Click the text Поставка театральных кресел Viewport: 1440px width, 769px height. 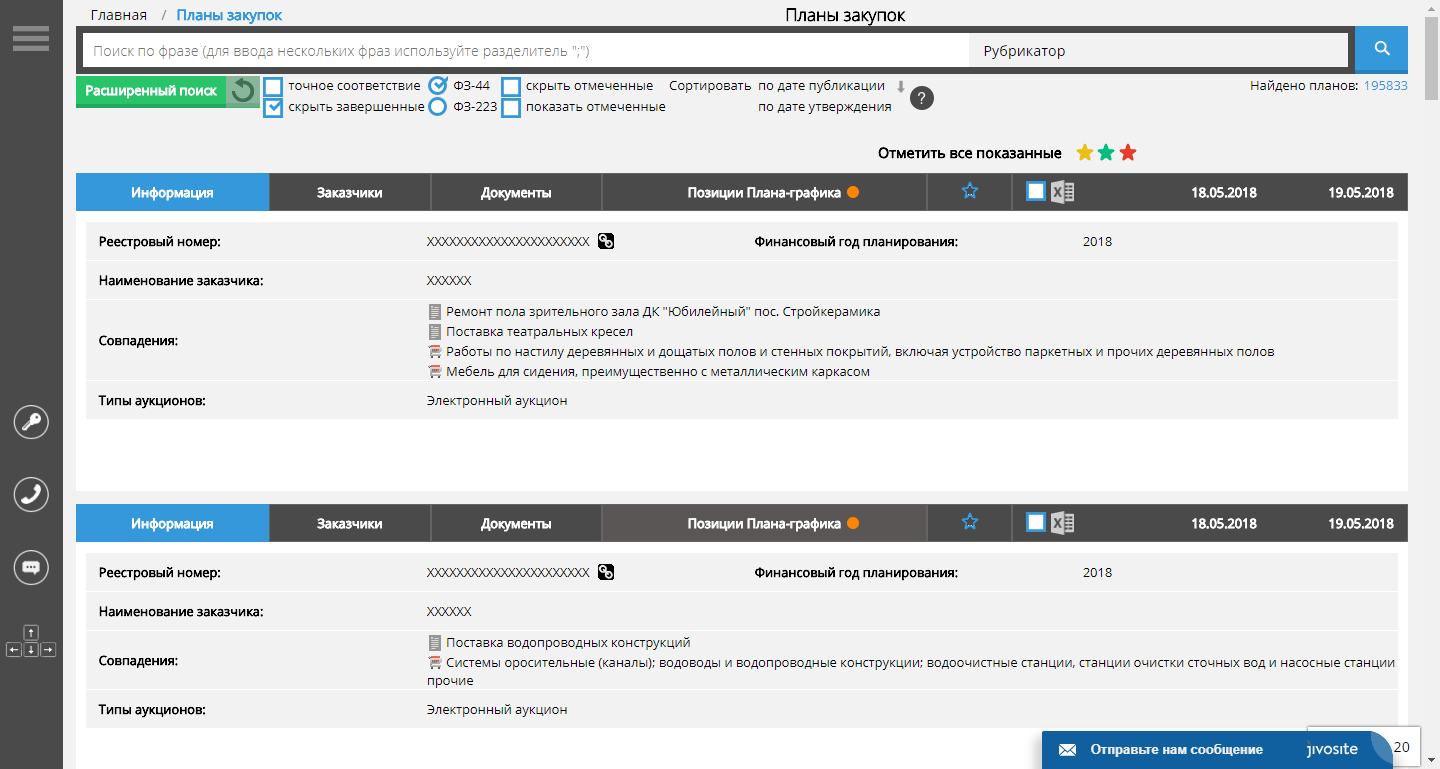540,332
